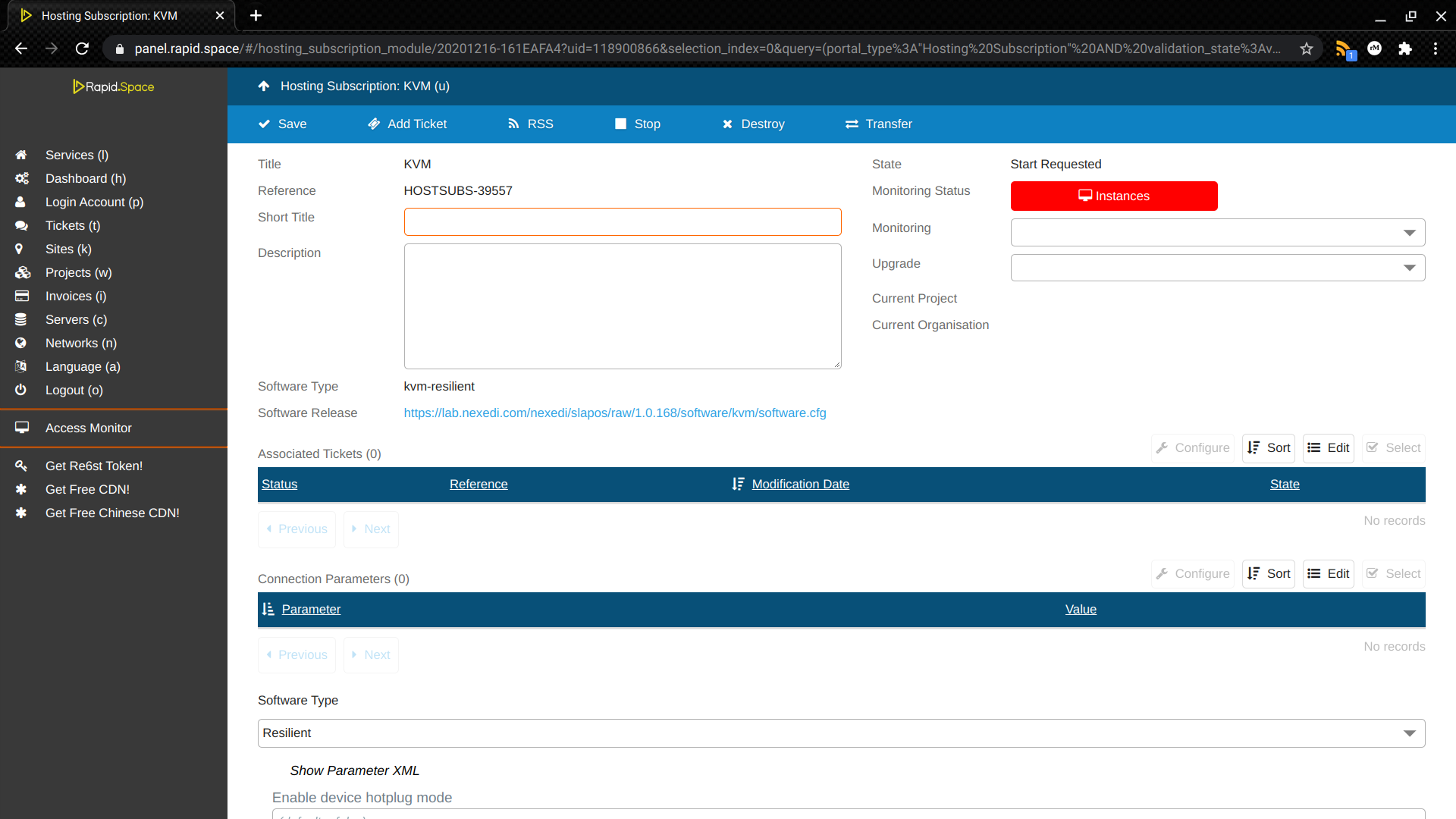This screenshot has height=819, width=1456.
Task: Expand the Monitoring dropdown
Action: pyautogui.click(x=1217, y=233)
